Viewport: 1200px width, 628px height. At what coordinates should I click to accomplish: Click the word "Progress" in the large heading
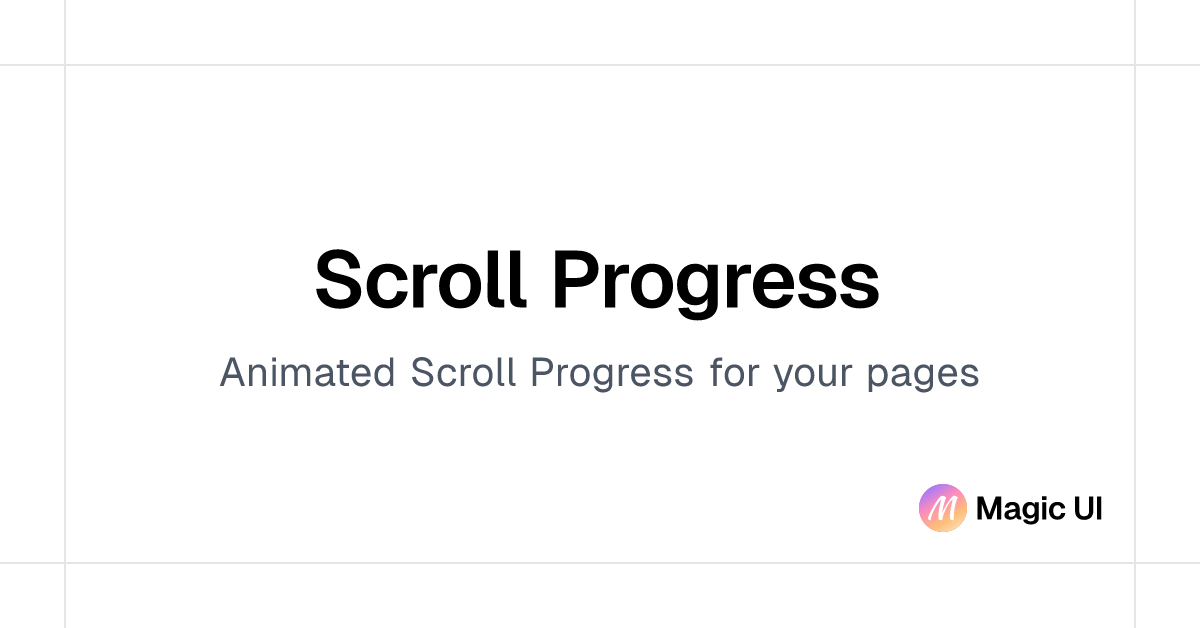pyautogui.click(x=715, y=284)
